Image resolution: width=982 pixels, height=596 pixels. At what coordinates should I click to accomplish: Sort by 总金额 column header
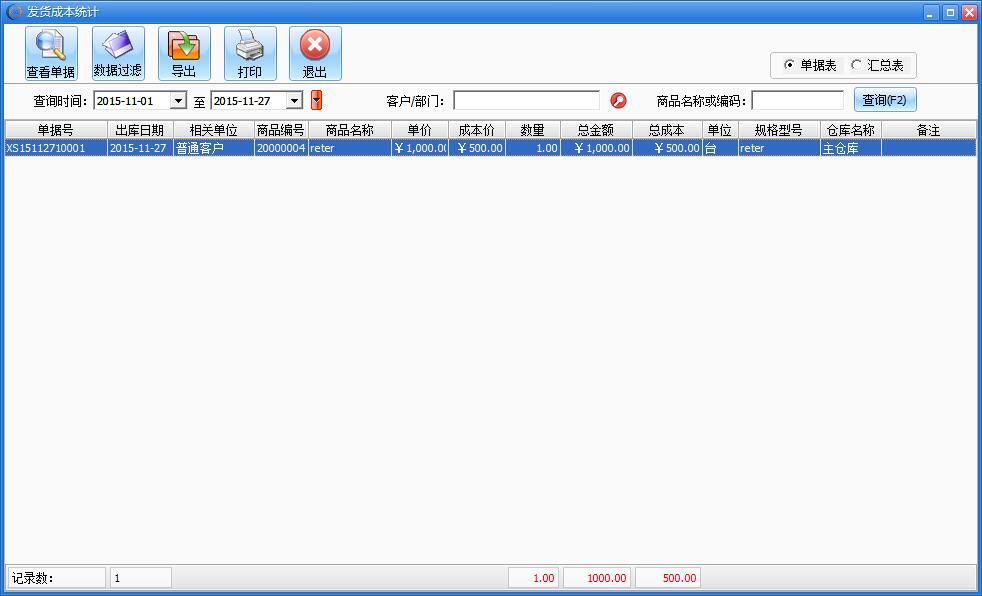tap(596, 130)
